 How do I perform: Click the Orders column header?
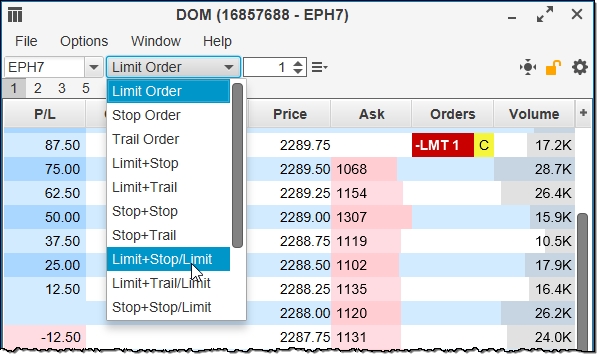click(453, 114)
